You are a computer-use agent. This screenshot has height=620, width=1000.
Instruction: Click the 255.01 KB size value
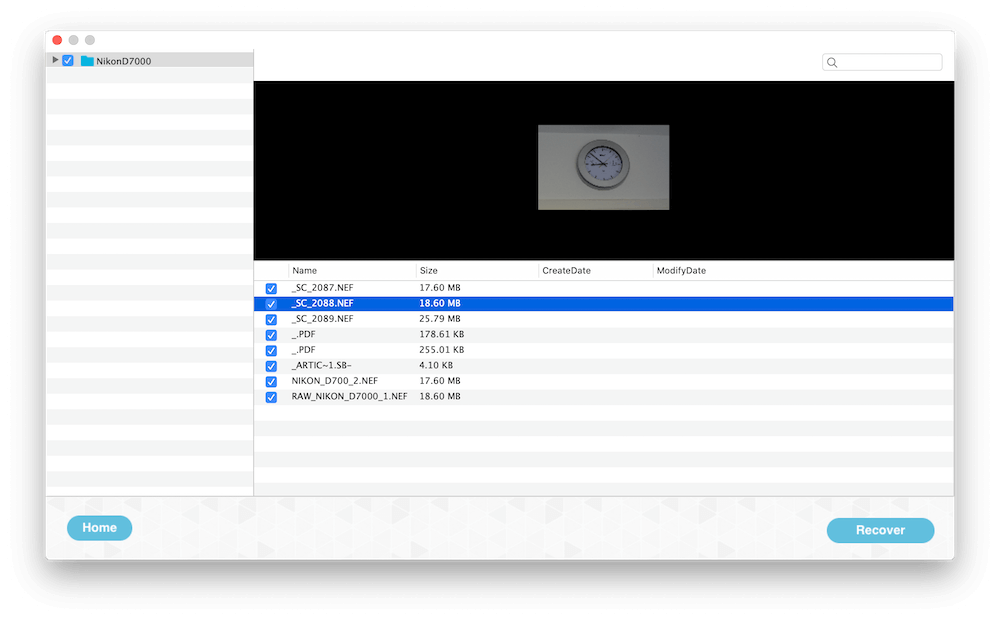click(x=441, y=350)
